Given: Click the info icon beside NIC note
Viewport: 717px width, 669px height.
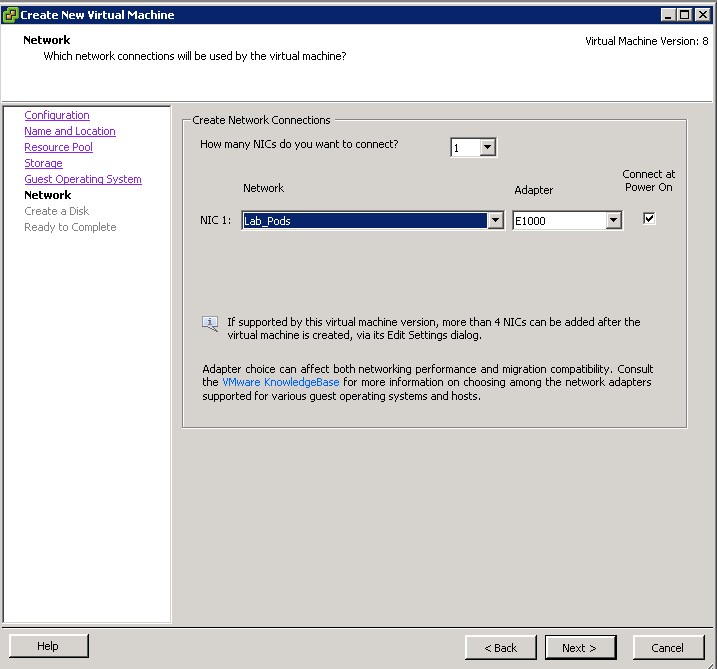Looking at the screenshot, I should 210,322.
